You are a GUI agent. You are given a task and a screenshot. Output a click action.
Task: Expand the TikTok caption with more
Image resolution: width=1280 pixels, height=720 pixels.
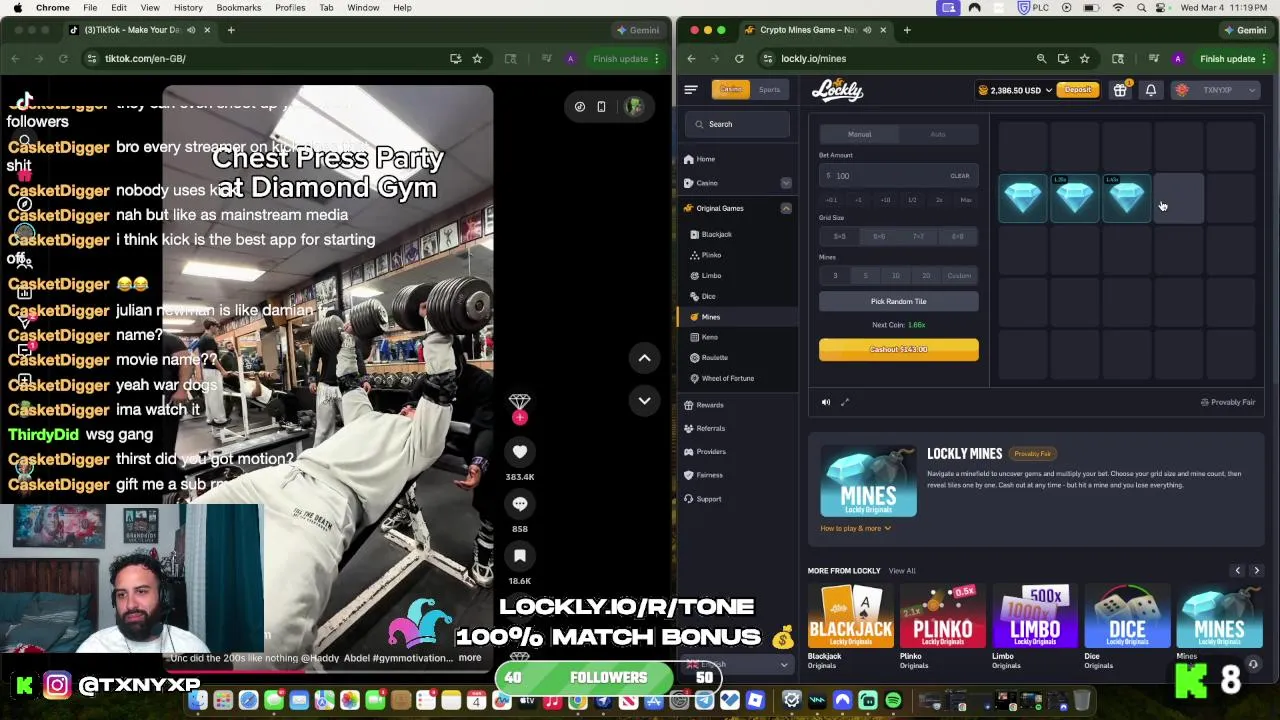pyautogui.click(x=469, y=658)
